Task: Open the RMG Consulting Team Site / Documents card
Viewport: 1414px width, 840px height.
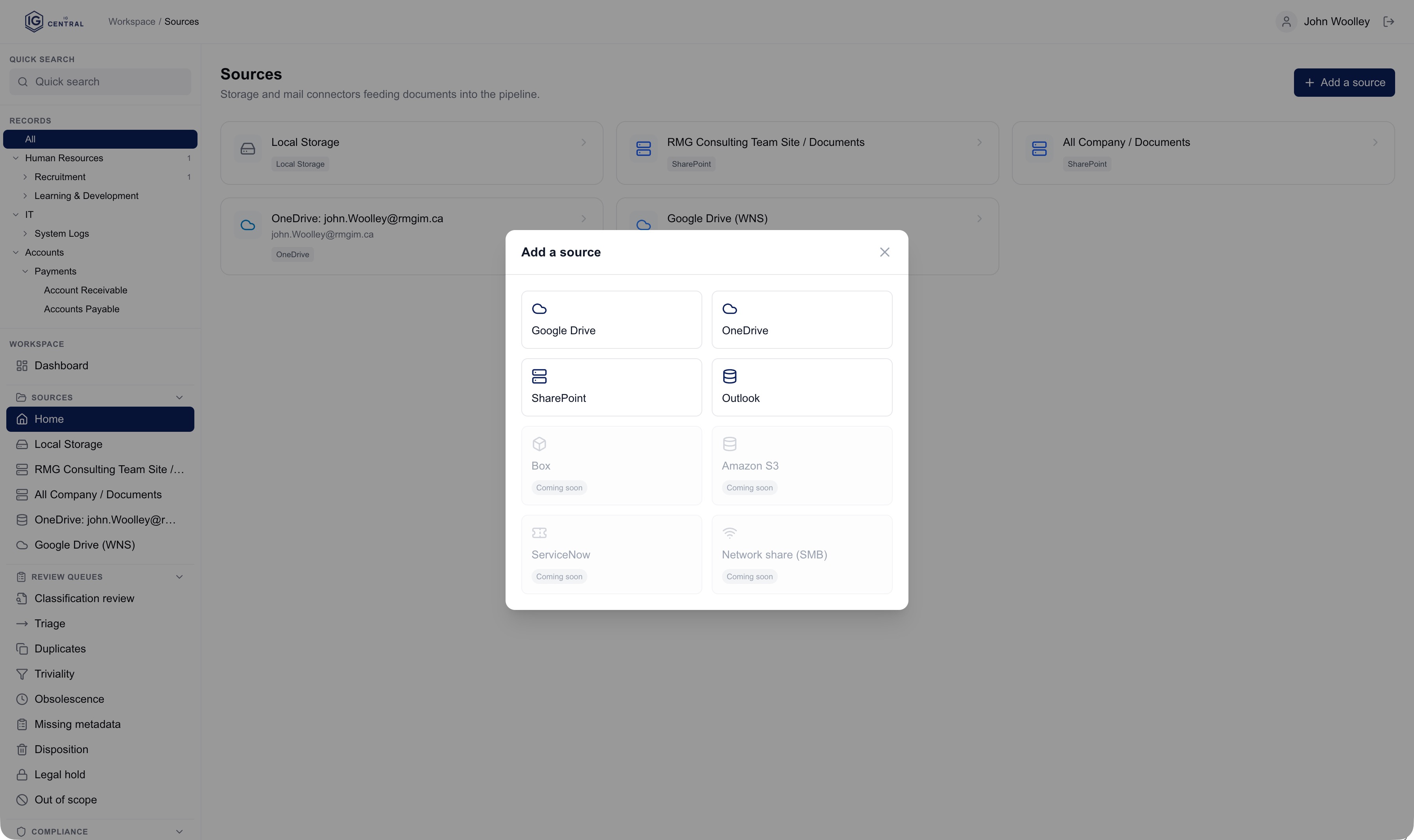Action: pos(807,153)
